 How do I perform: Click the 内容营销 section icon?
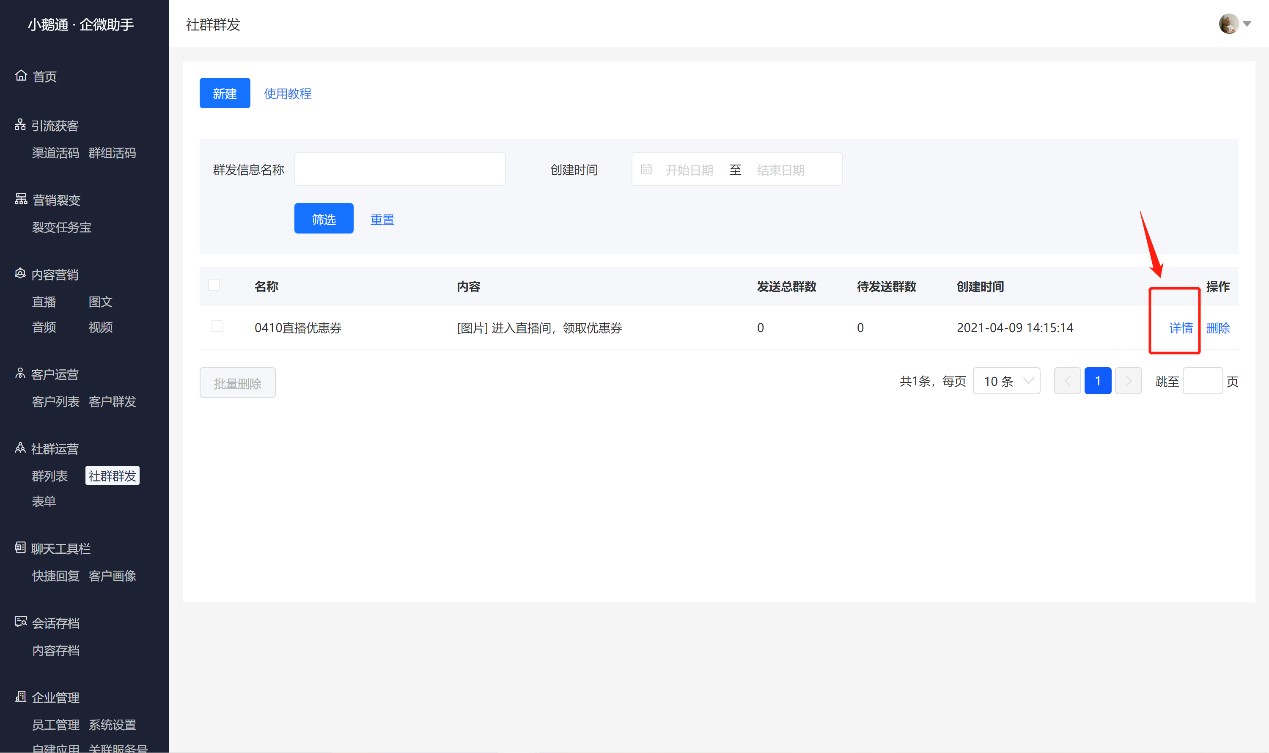pos(21,274)
